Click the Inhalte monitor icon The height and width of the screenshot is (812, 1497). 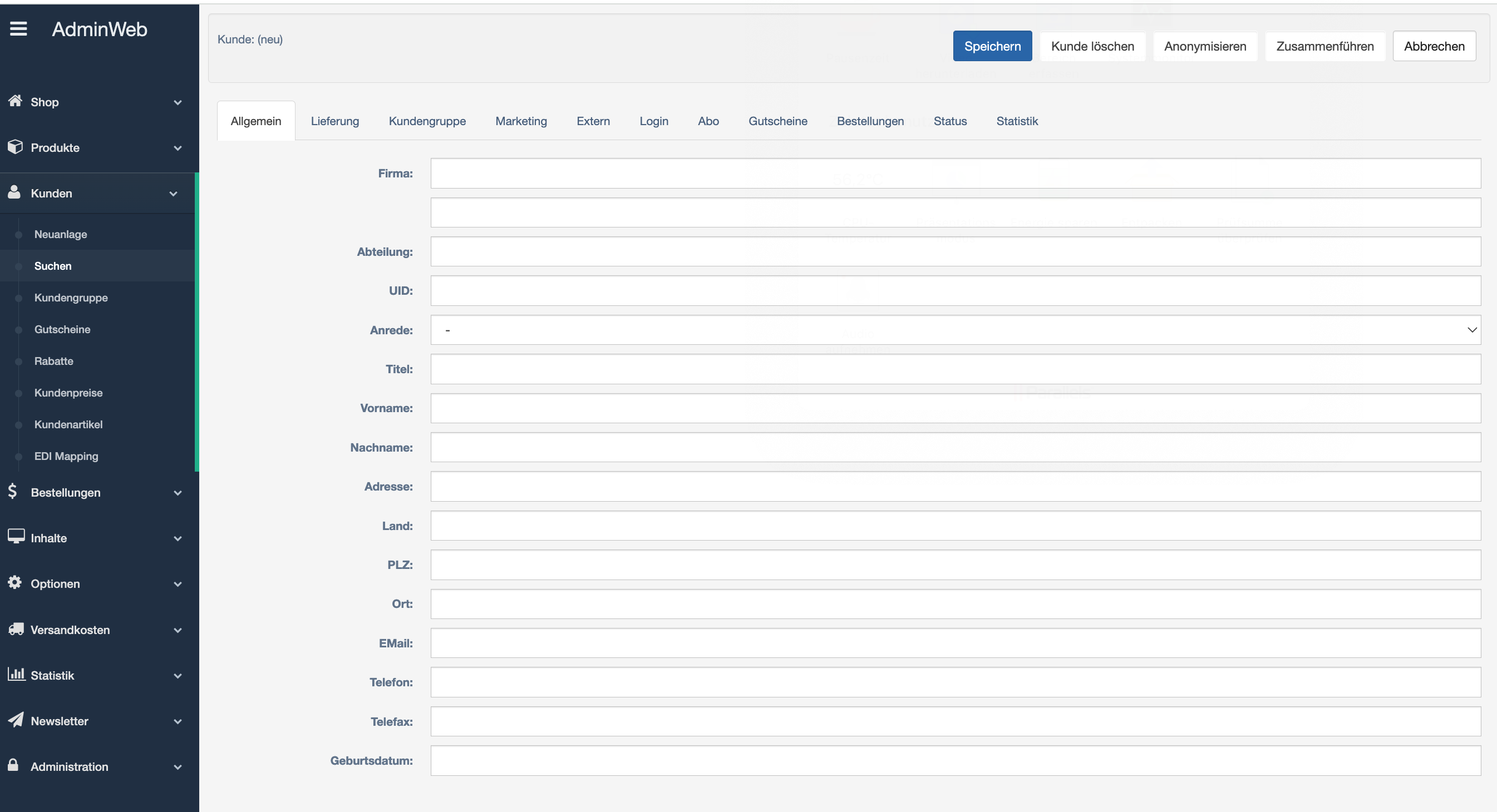(16, 537)
